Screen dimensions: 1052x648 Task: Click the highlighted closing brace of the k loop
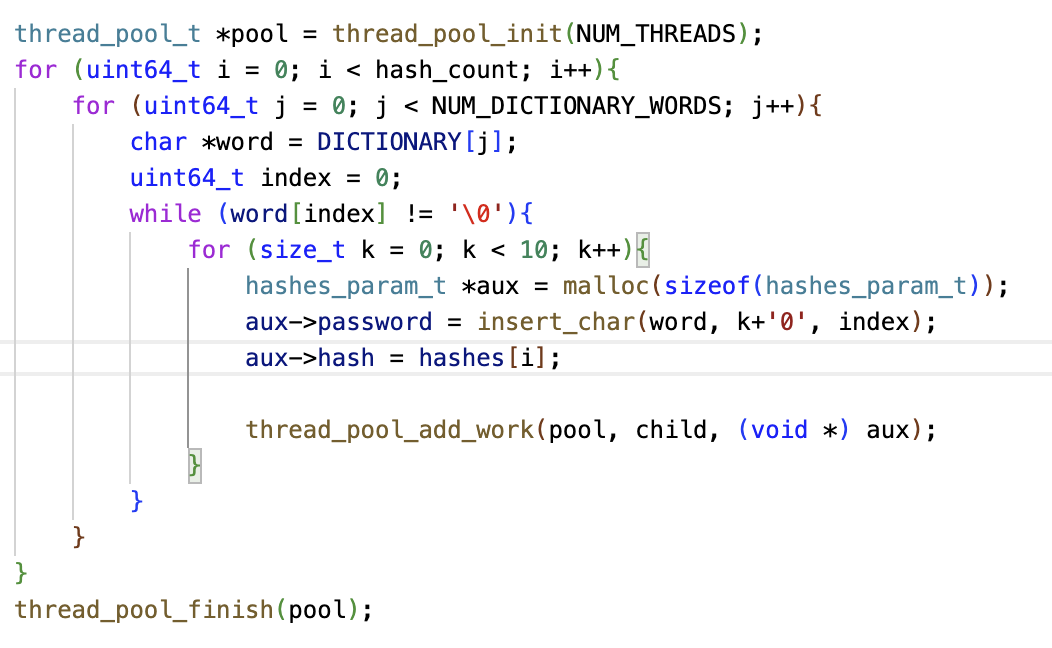pyautogui.click(x=195, y=466)
